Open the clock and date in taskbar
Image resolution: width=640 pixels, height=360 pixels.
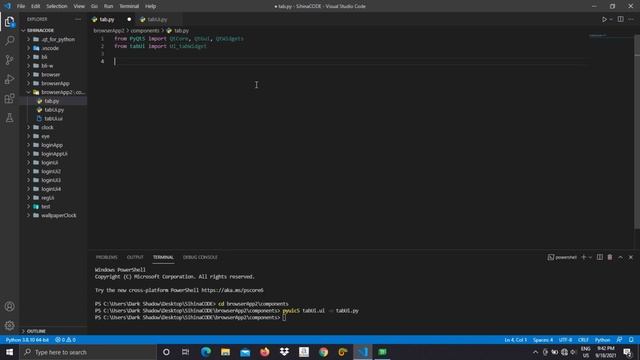pos(605,352)
